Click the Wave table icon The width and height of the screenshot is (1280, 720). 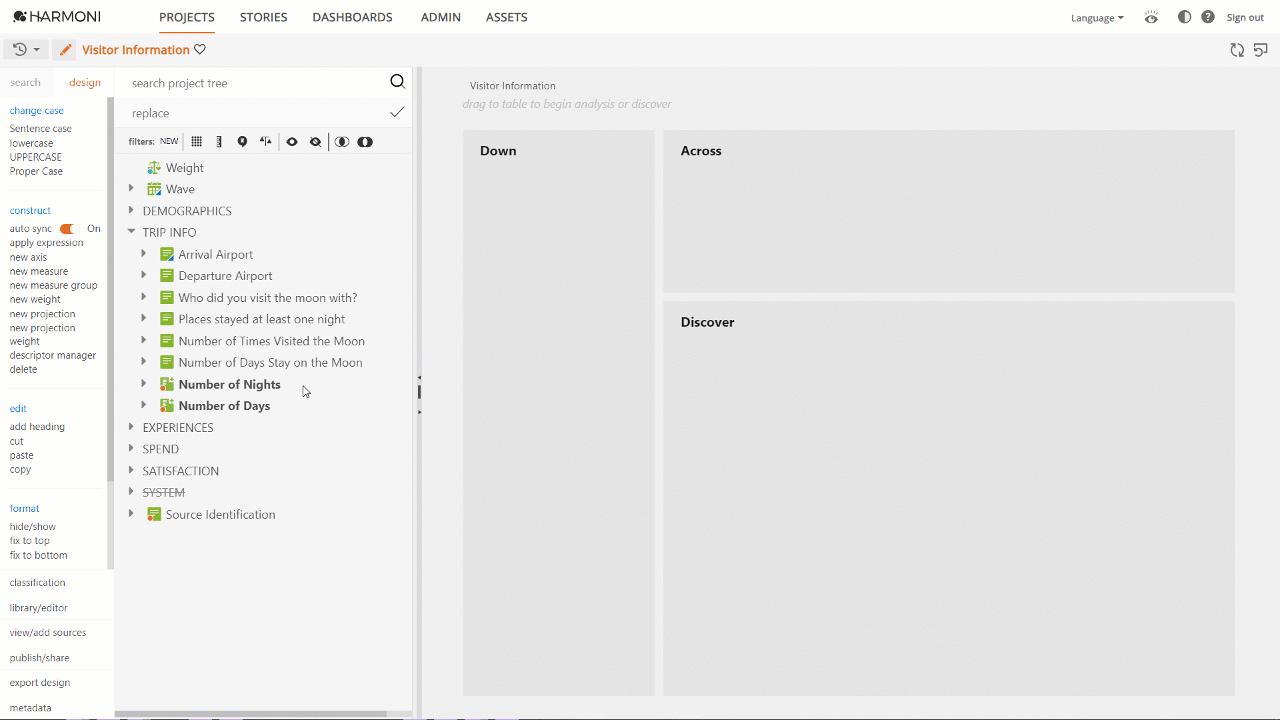(x=154, y=189)
